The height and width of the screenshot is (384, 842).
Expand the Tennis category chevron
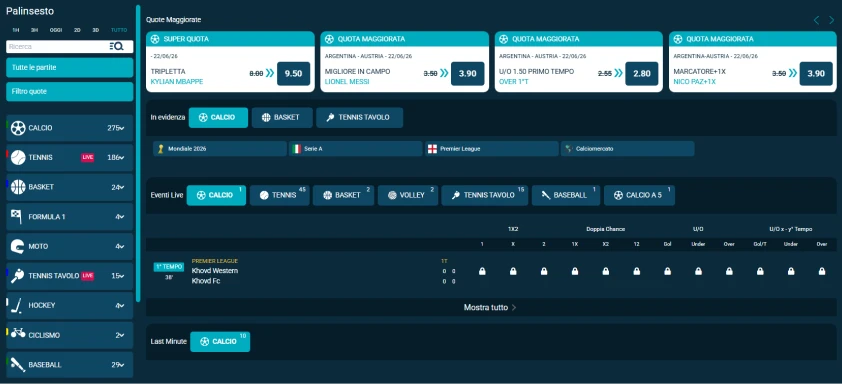point(122,158)
